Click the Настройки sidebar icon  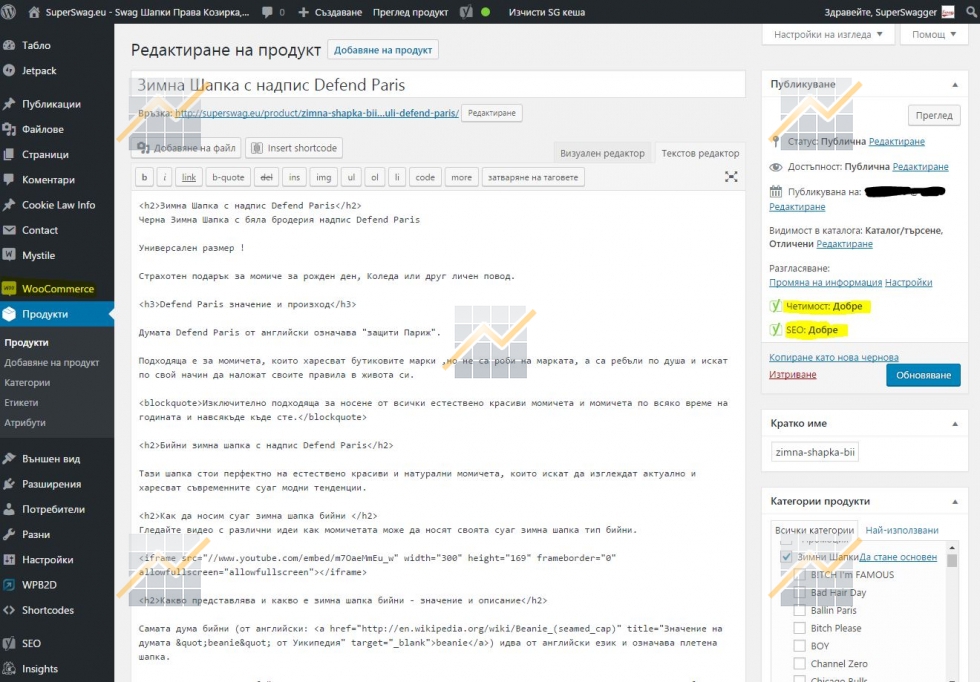9,559
